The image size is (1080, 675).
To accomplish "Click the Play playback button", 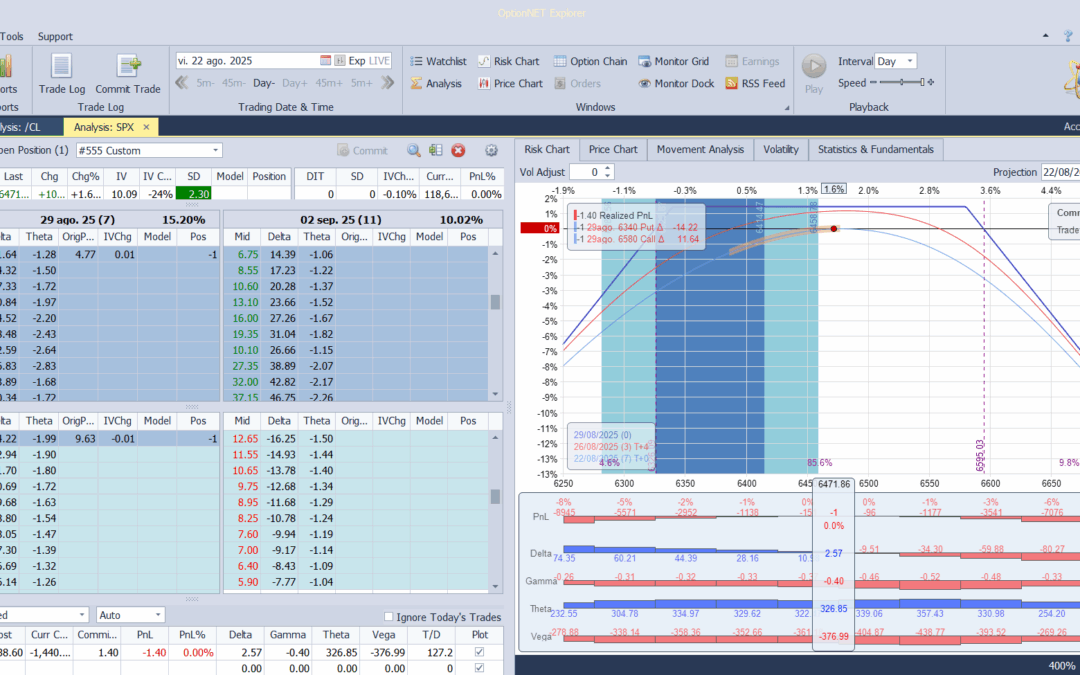I will point(814,74).
